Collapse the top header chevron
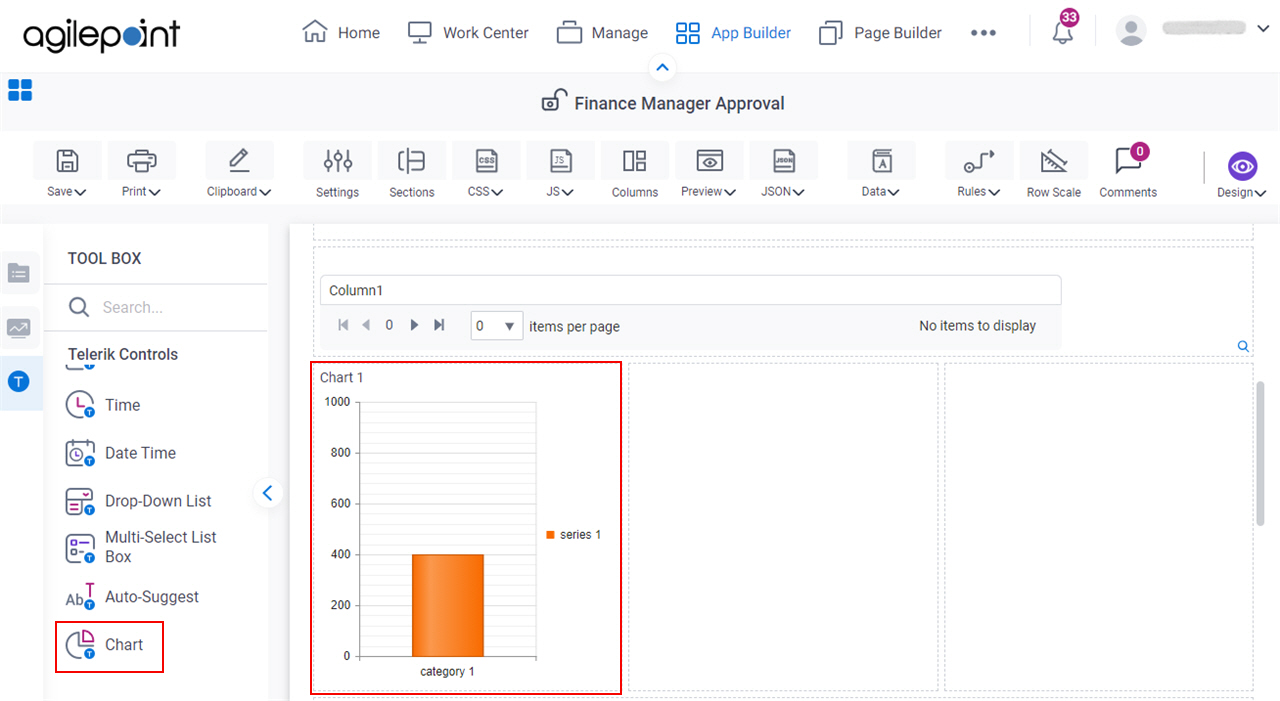Image resolution: width=1280 pixels, height=701 pixels. pyautogui.click(x=662, y=68)
